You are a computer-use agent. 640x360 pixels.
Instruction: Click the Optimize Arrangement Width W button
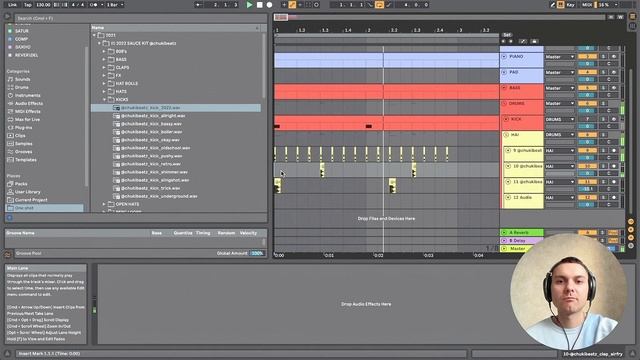(620, 17)
